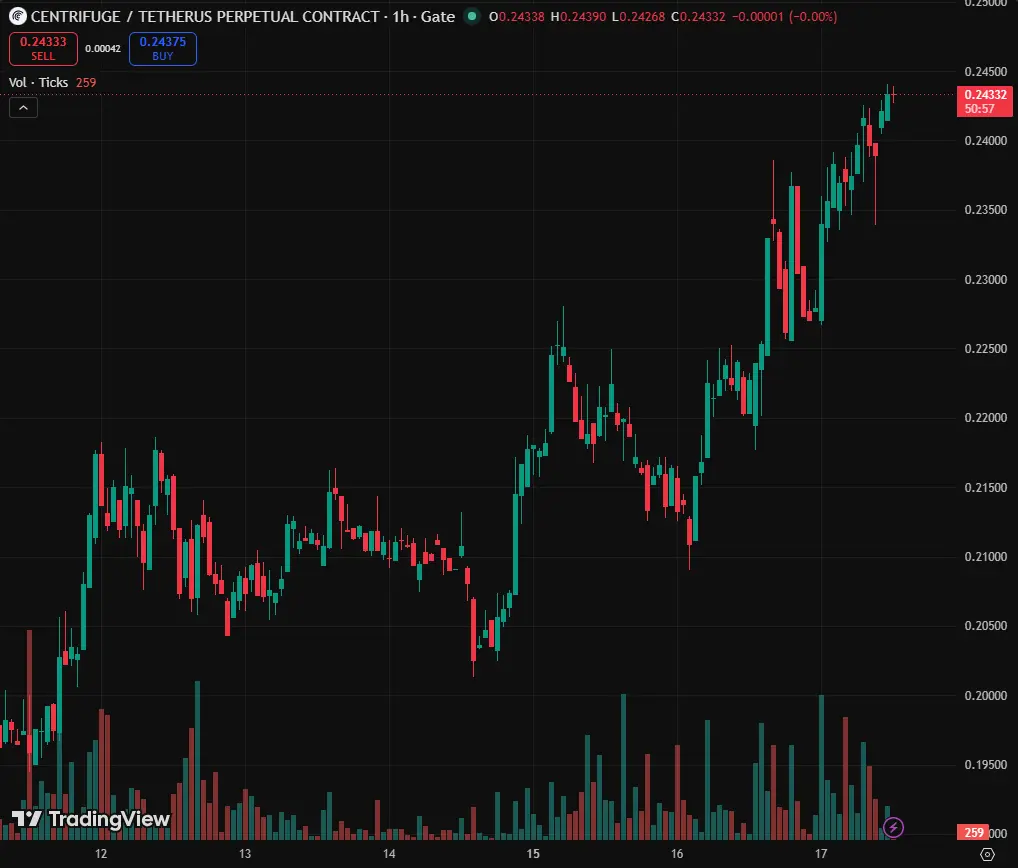Select the Vol · Ticks indicator label

click(x=38, y=82)
